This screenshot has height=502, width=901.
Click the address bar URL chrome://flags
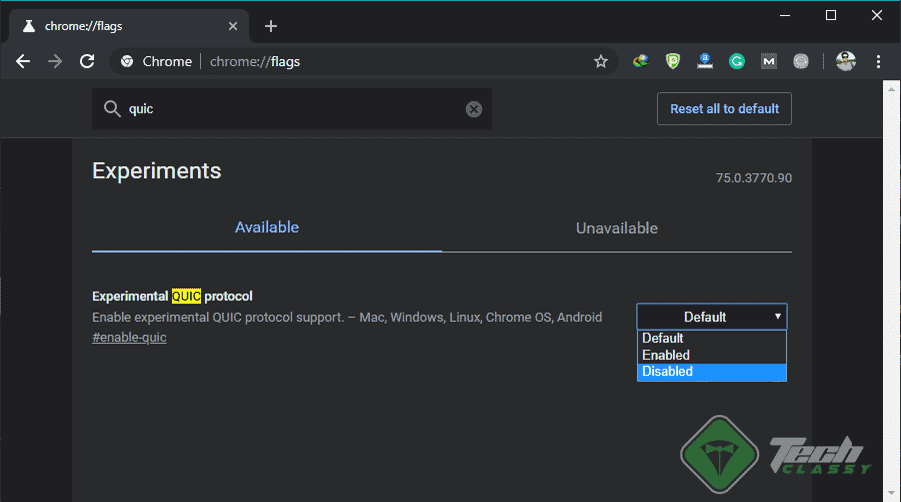tap(255, 61)
